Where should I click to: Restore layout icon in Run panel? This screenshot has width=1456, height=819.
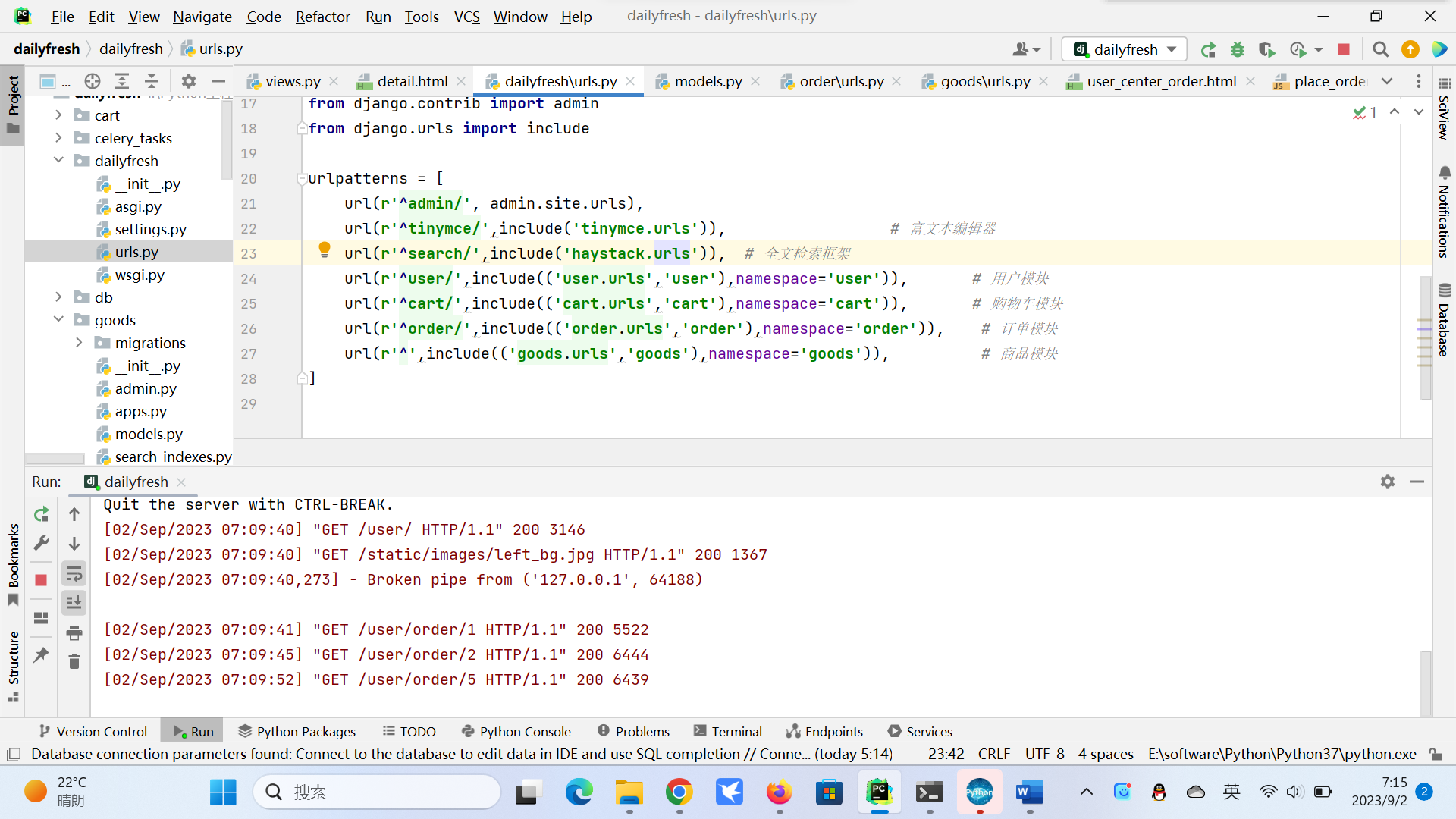[x=41, y=618]
